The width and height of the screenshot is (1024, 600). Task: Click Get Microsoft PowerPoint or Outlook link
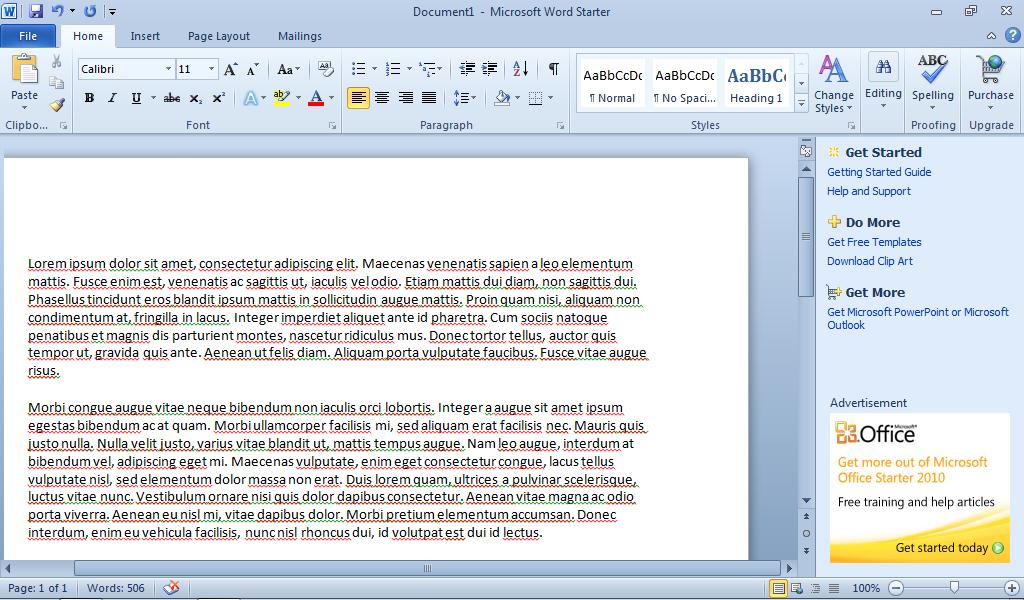coord(918,319)
